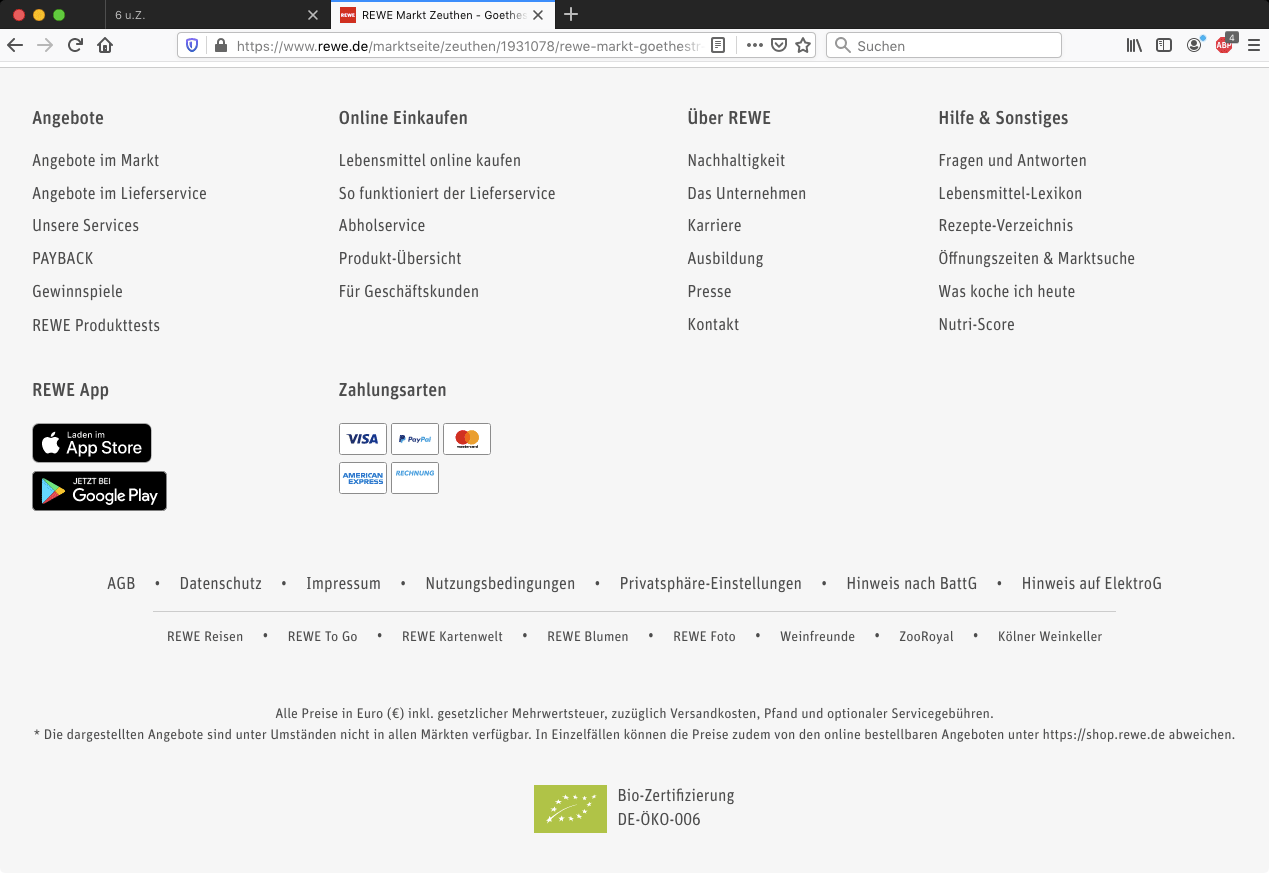Open the Datenschutz link
Screen dimensions: 1269x873
point(221,583)
